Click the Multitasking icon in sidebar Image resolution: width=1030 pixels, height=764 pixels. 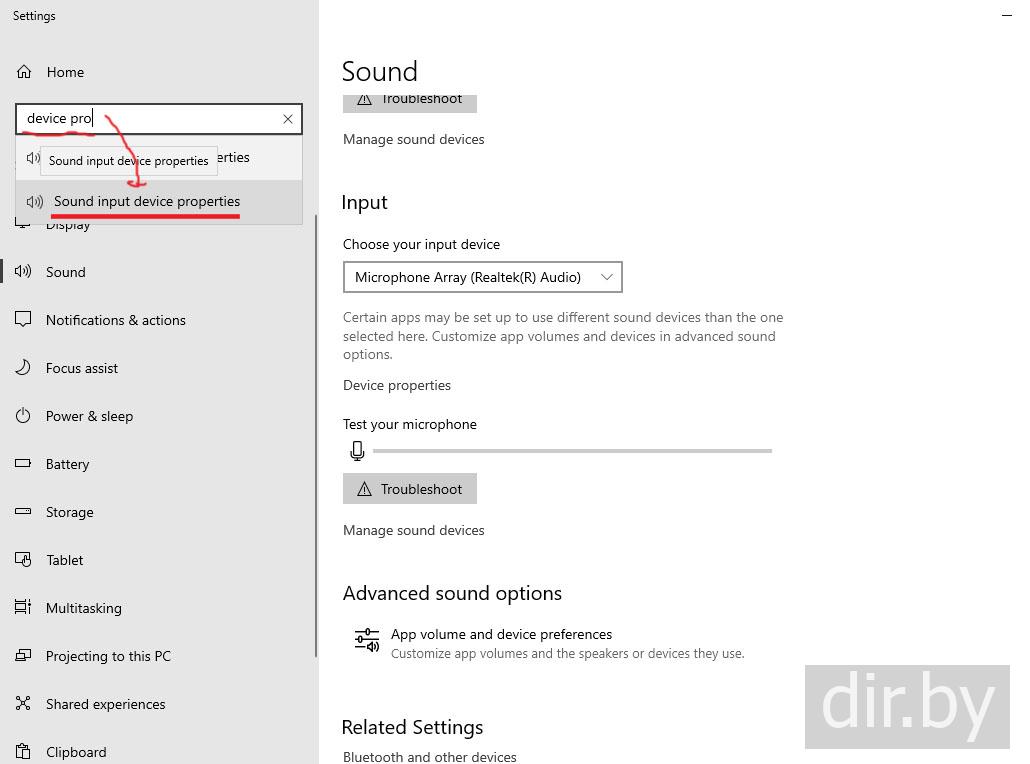tap(24, 608)
